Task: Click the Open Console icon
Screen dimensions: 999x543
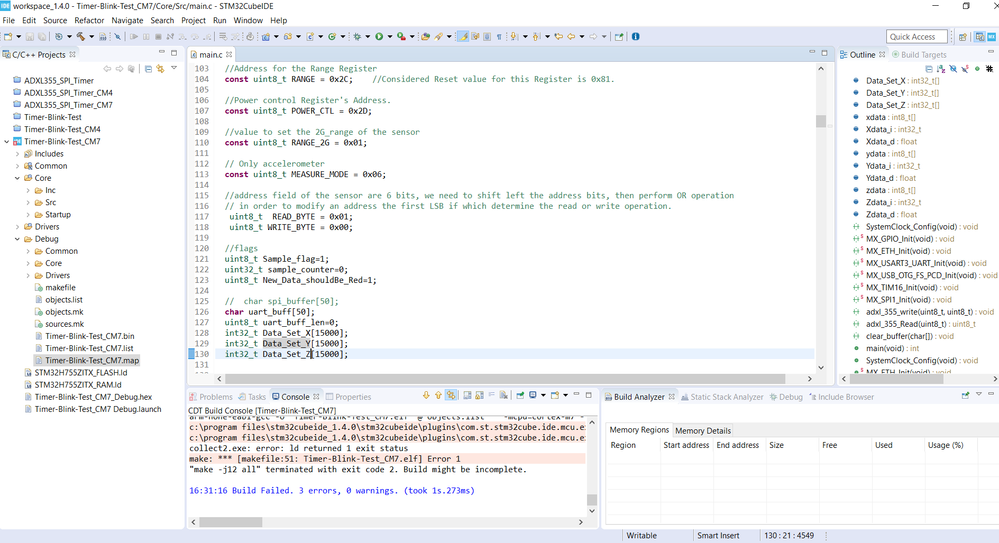Action: pyautogui.click(x=555, y=396)
